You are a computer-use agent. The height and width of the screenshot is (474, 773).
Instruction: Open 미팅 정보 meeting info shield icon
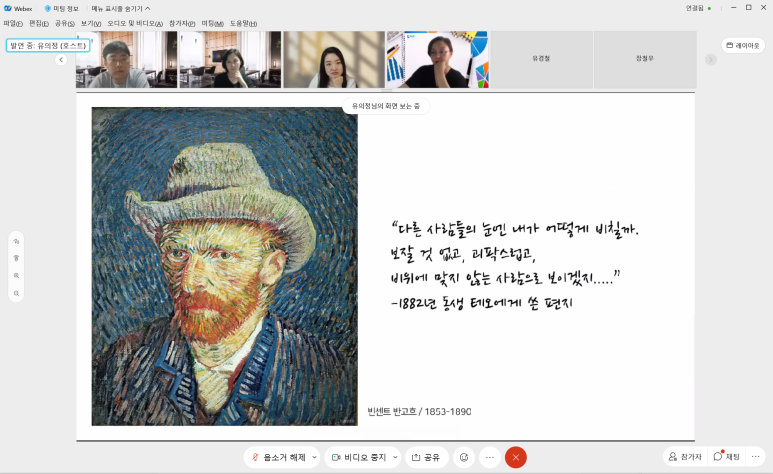[x=48, y=8]
